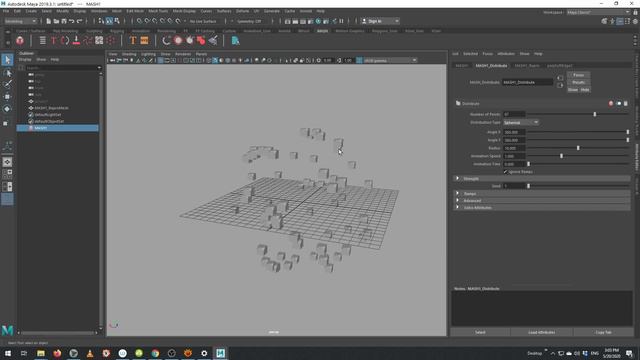The image size is (640, 360).
Task: Open Firefox from the Windows taskbar
Action: 57,353
